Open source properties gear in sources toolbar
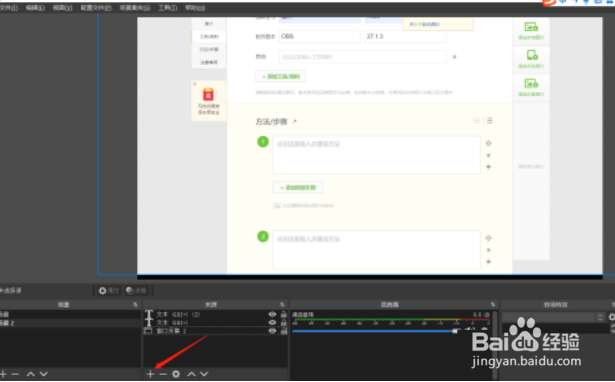 (176, 374)
